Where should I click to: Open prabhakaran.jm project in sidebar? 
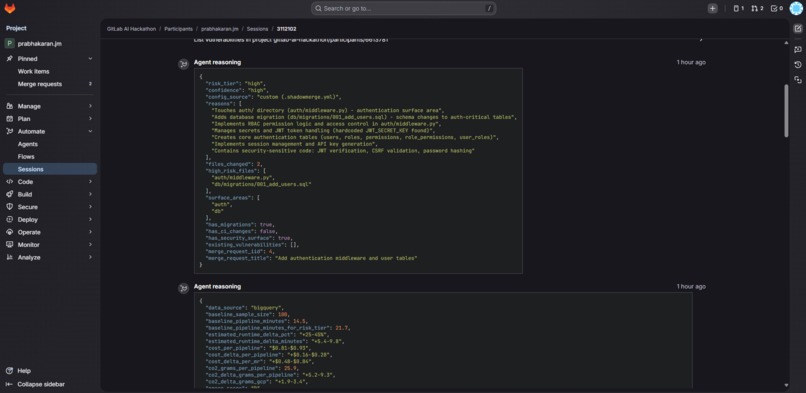pos(50,44)
